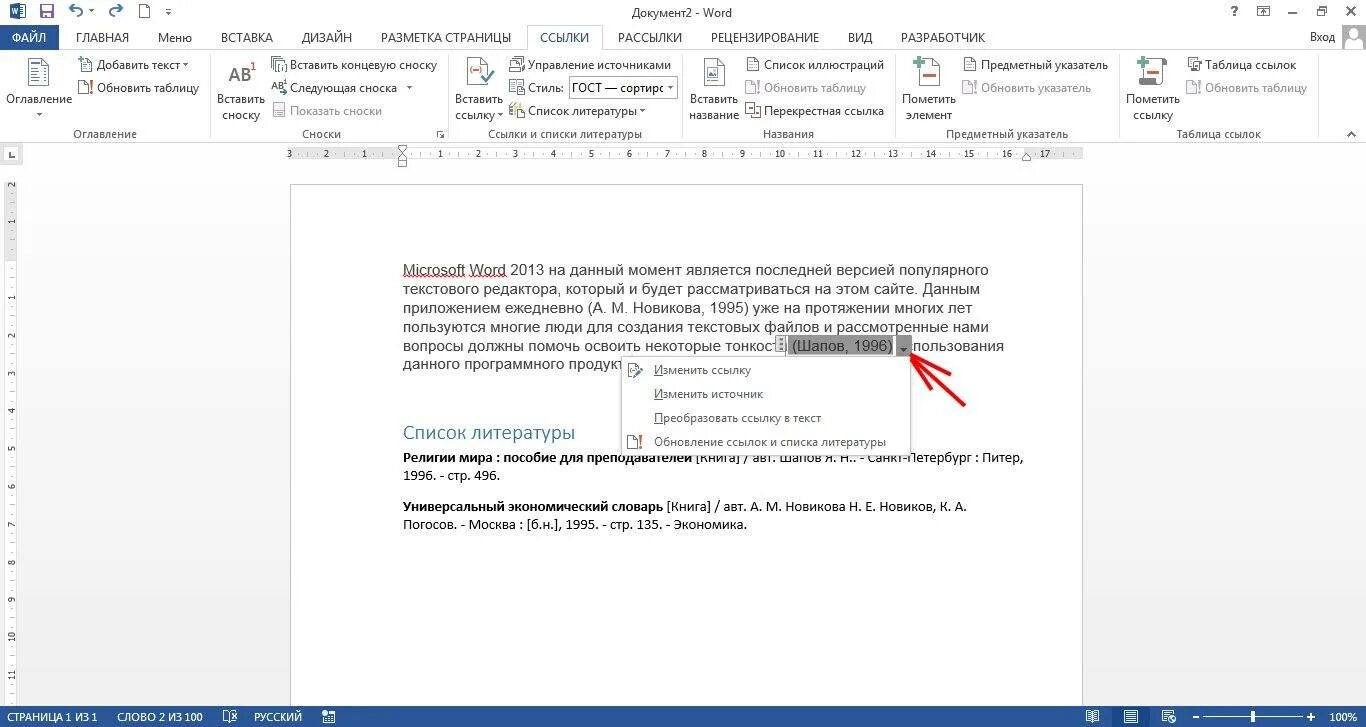Switch to the ВСТАВКА tab
The height and width of the screenshot is (727, 1366).
pos(246,37)
